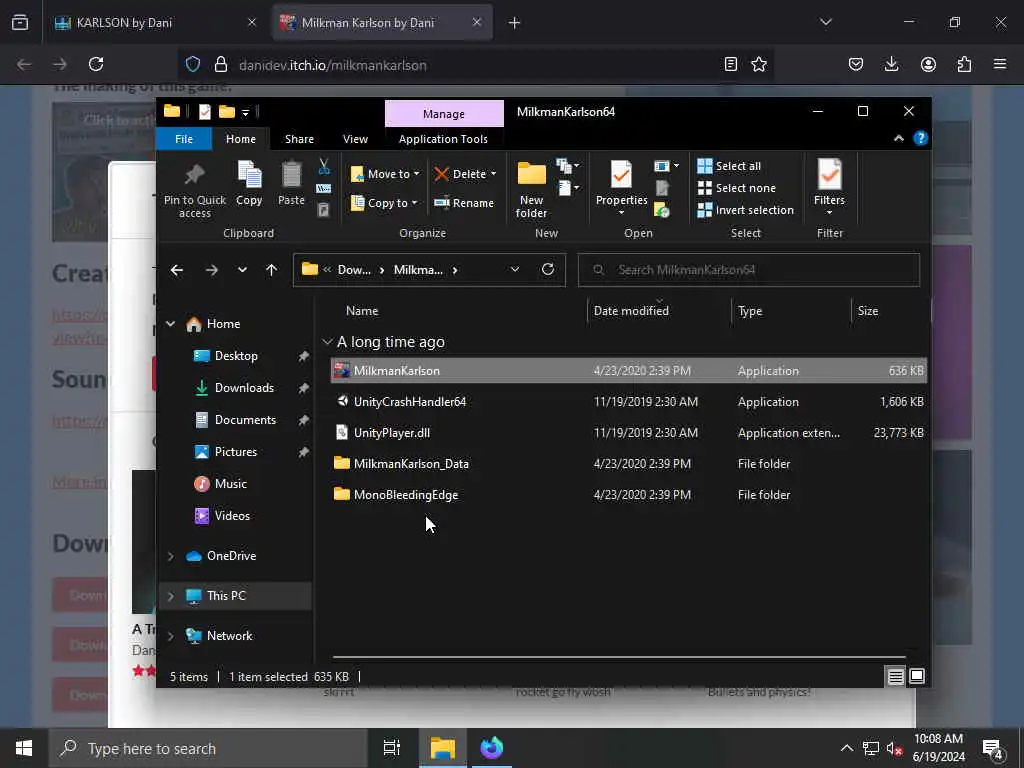This screenshot has height=768, width=1024.
Task: Click Invert selection in the ribbon
Action: click(745, 210)
